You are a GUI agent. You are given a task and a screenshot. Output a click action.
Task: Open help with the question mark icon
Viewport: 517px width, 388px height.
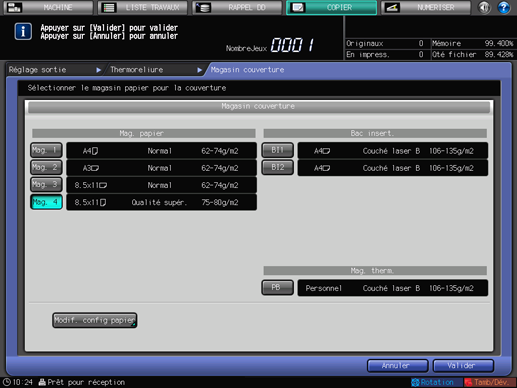coord(504,7)
